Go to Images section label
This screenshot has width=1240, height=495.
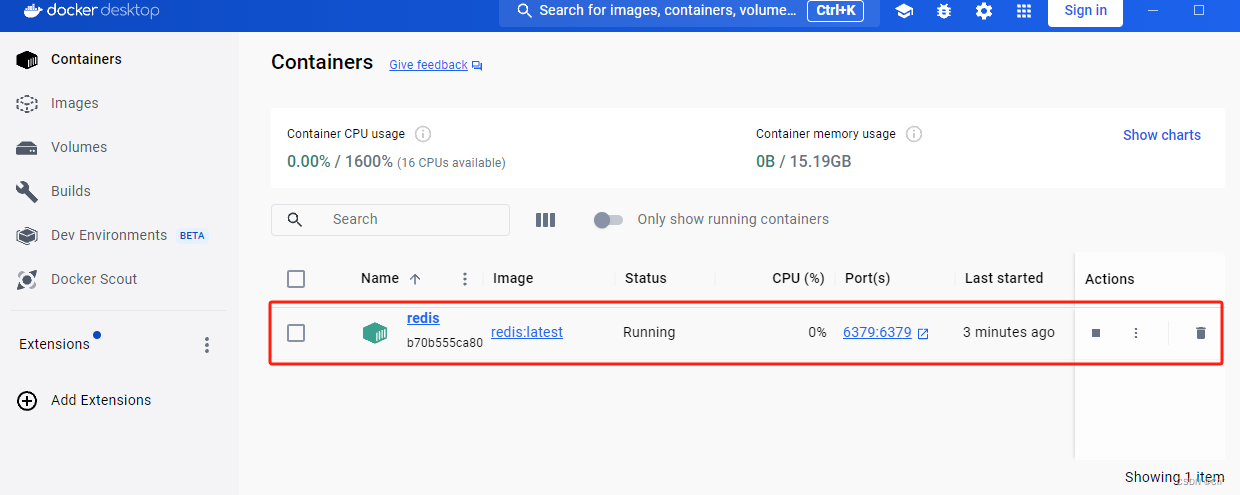click(75, 103)
